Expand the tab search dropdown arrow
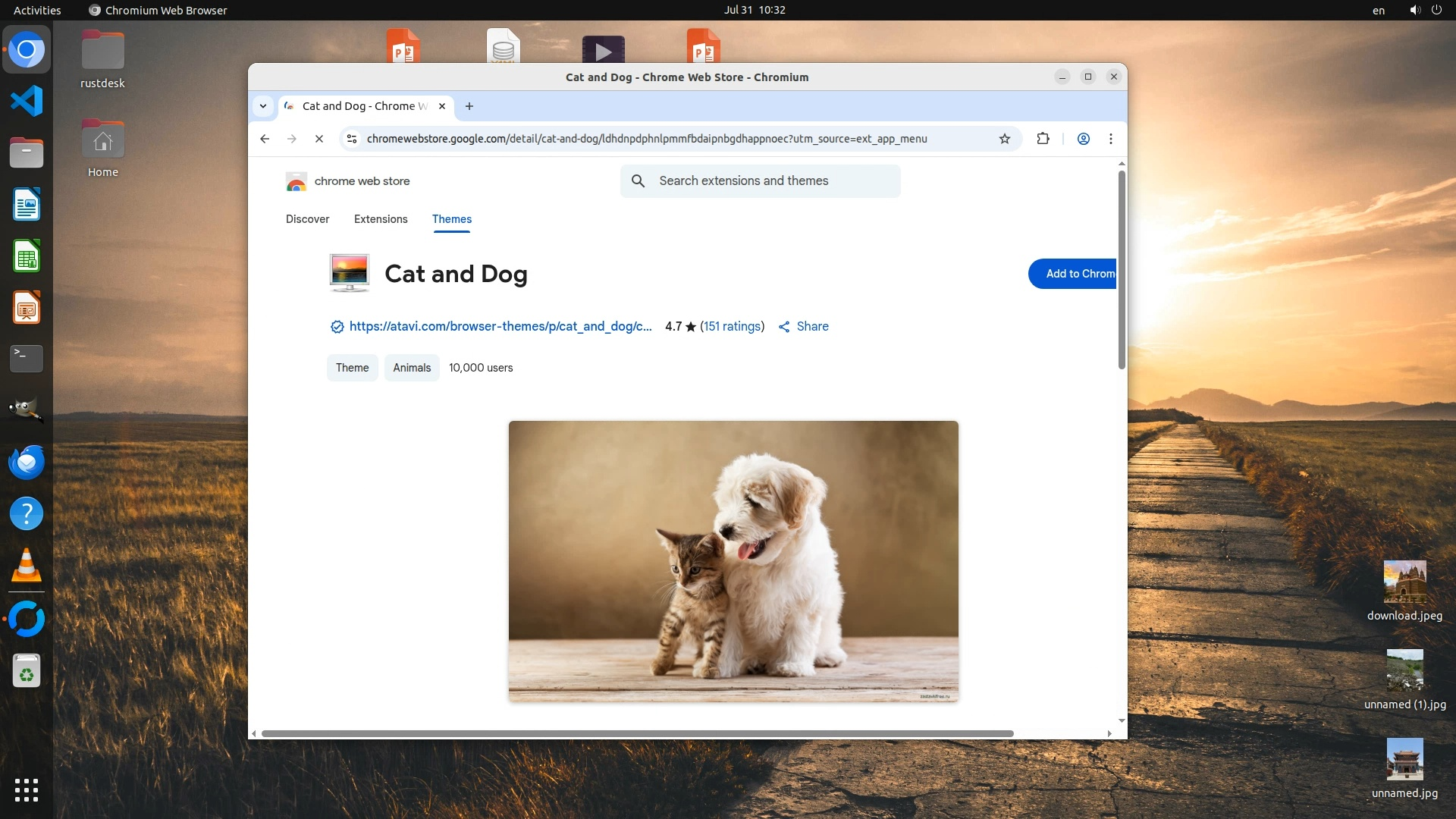 [x=263, y=106]
